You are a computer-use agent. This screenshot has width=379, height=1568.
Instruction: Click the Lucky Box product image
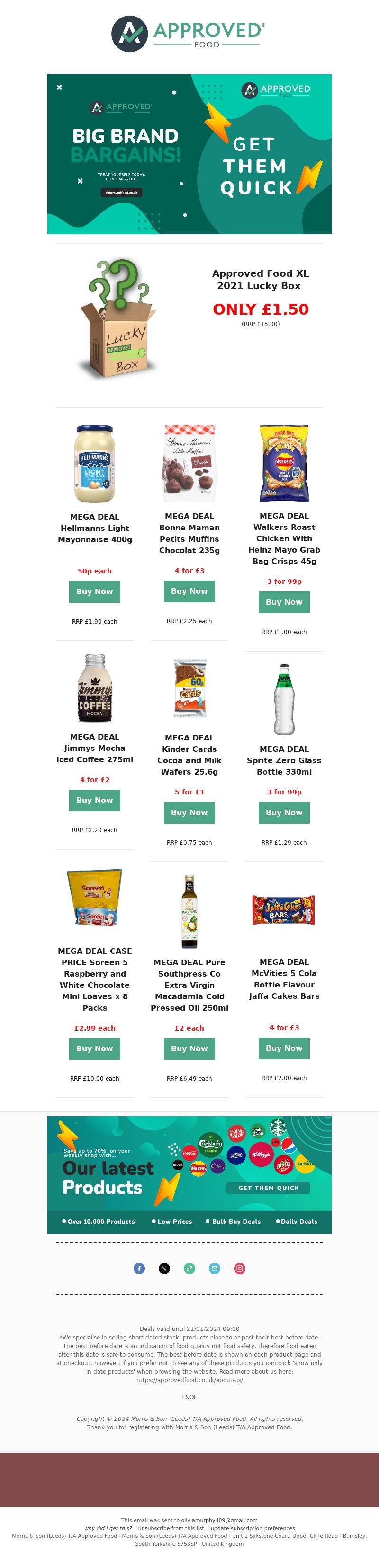click(x=119, y=319)
